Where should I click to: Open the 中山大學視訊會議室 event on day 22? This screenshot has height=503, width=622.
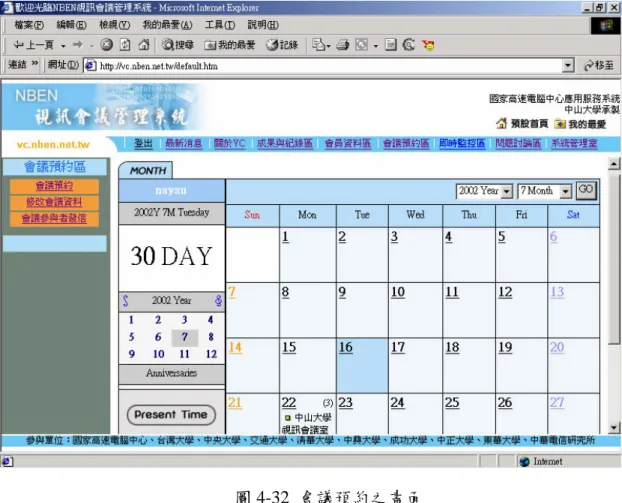point(308,424)
